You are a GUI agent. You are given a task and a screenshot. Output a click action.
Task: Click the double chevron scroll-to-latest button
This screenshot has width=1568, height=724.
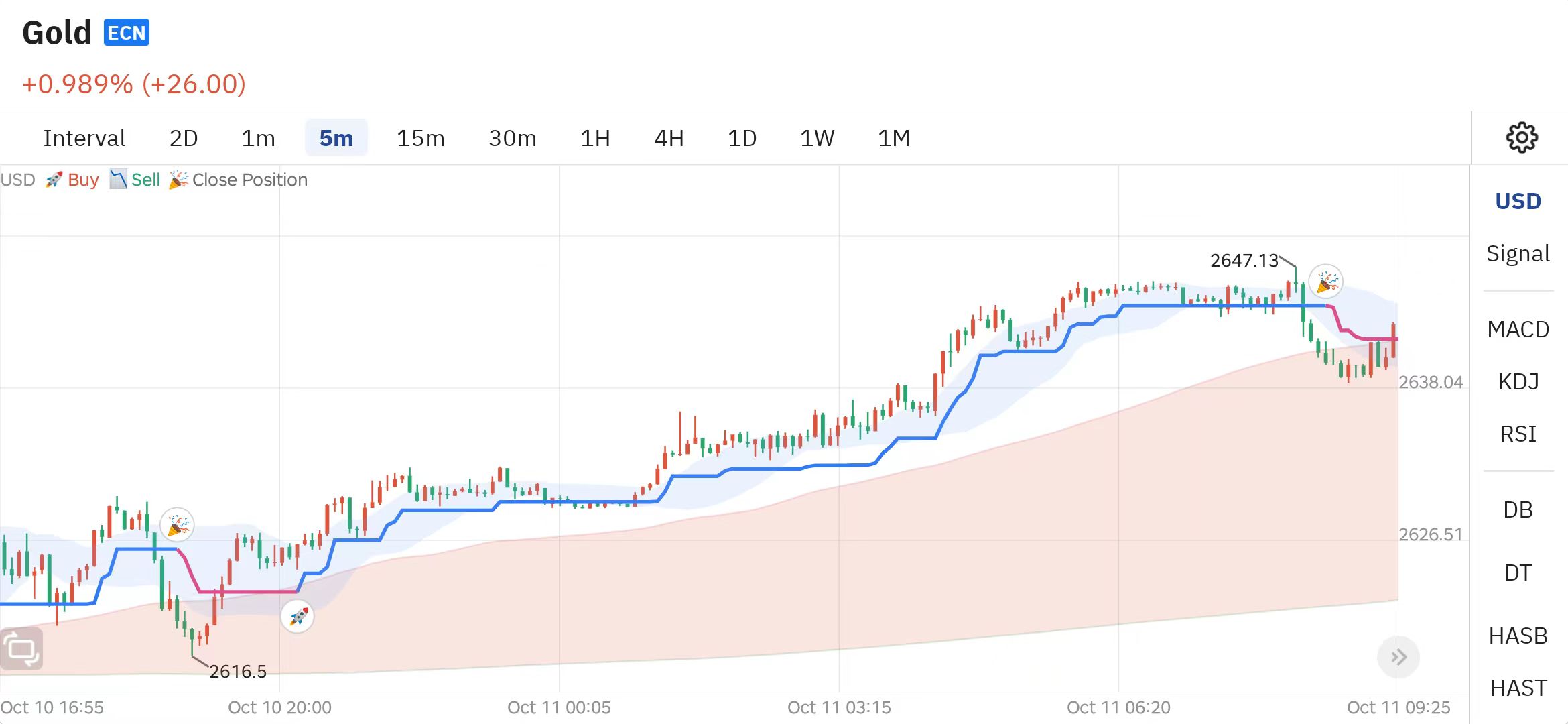point(1398,657)
